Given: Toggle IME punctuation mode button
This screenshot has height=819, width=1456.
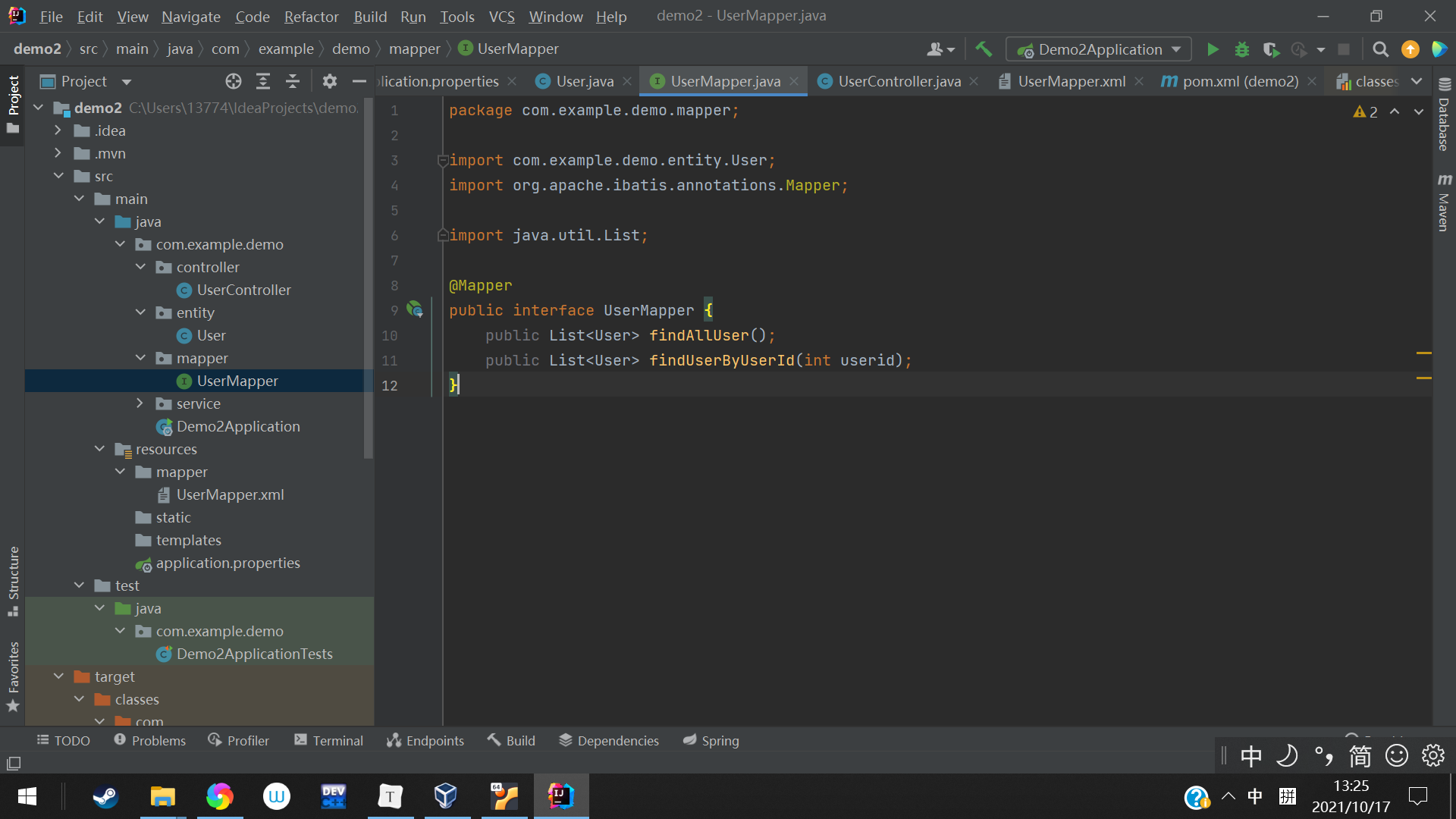Looking at the screenshot, I should [1323, 755].
